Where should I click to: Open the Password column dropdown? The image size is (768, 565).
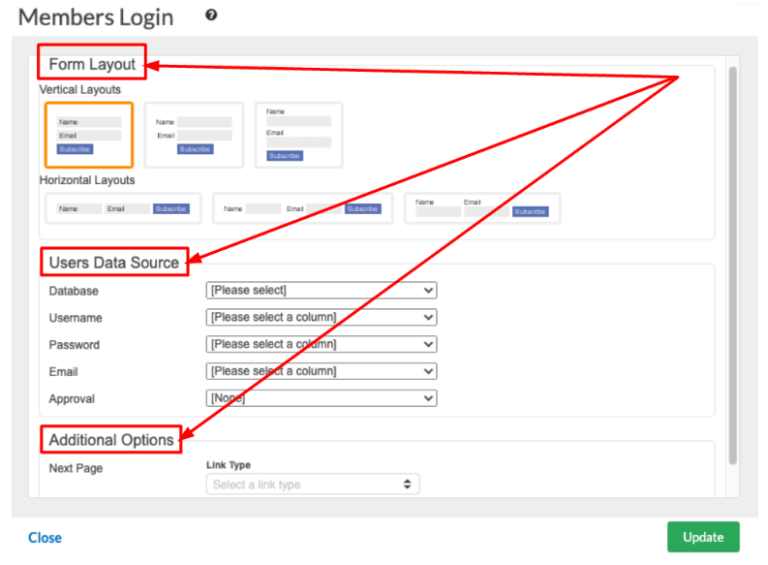click(x=321, y=344)
